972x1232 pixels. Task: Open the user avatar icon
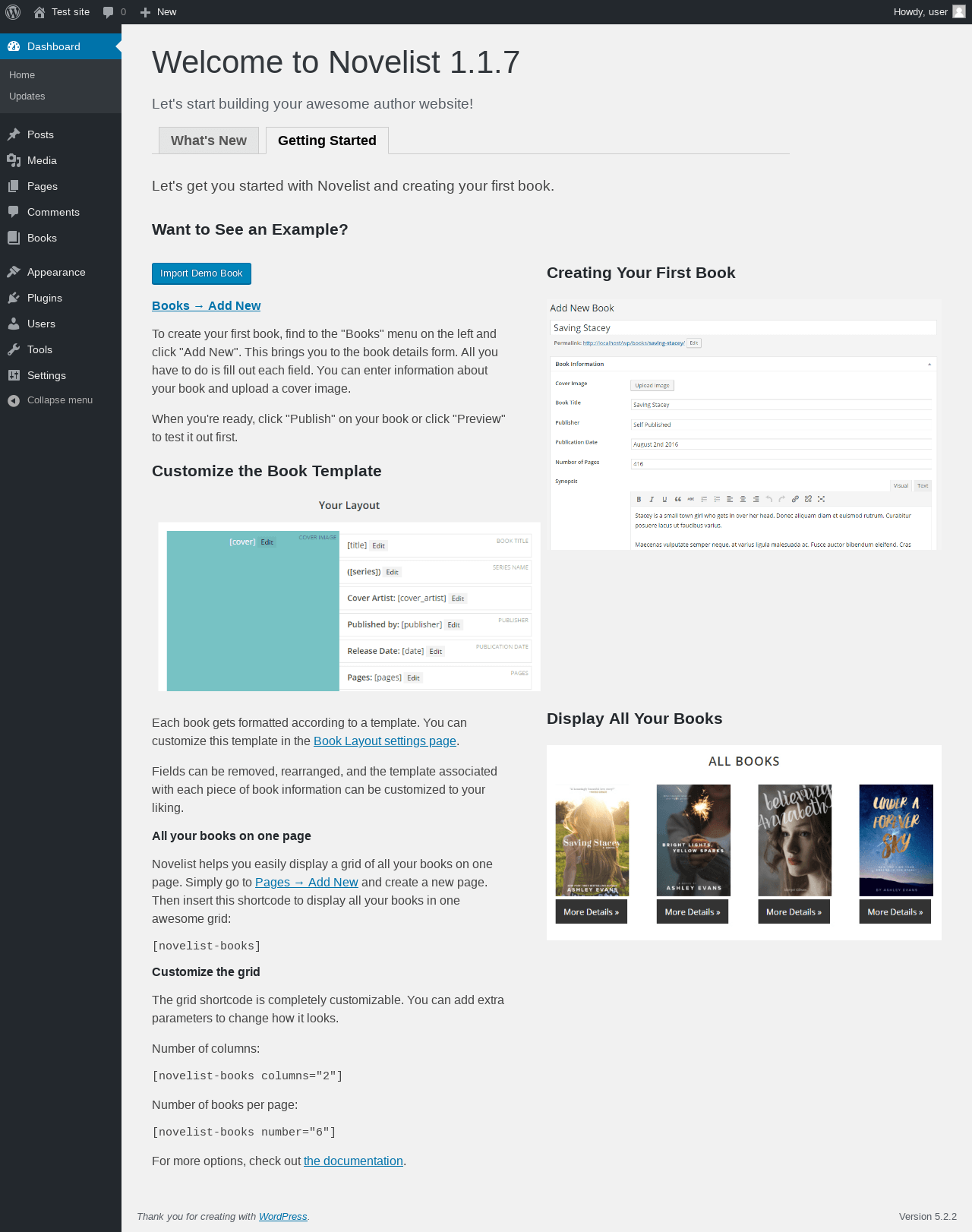(x=959, y=12)
